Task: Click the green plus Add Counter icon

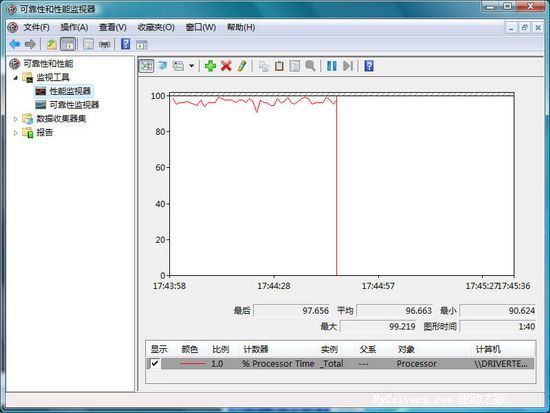Action: (210, 66)
